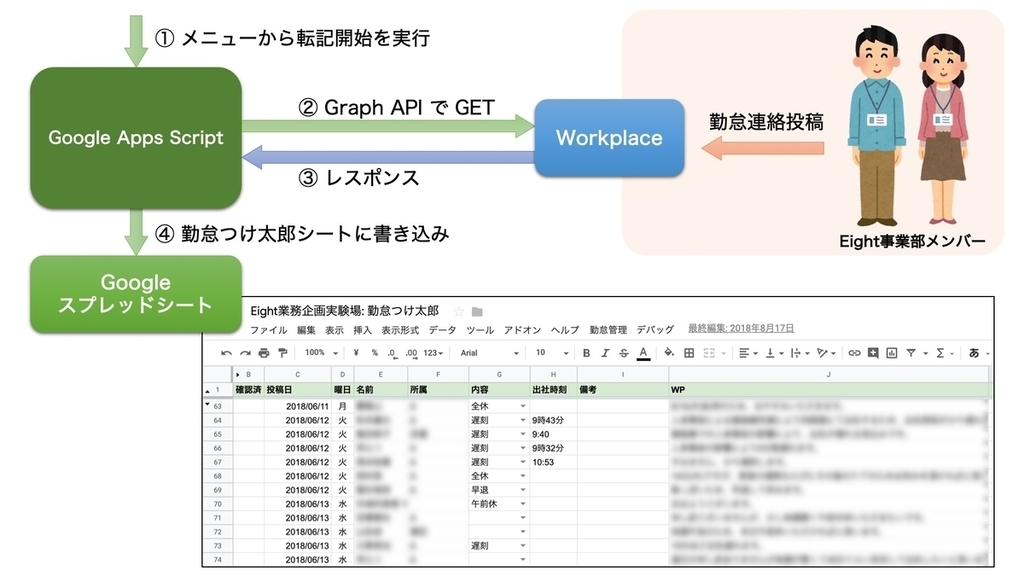Screen dimensions: 1024x576
Task: Open the 内容 dropdown in row 63 (全休)
Action: pyautogui.click(x=523, y=406)
